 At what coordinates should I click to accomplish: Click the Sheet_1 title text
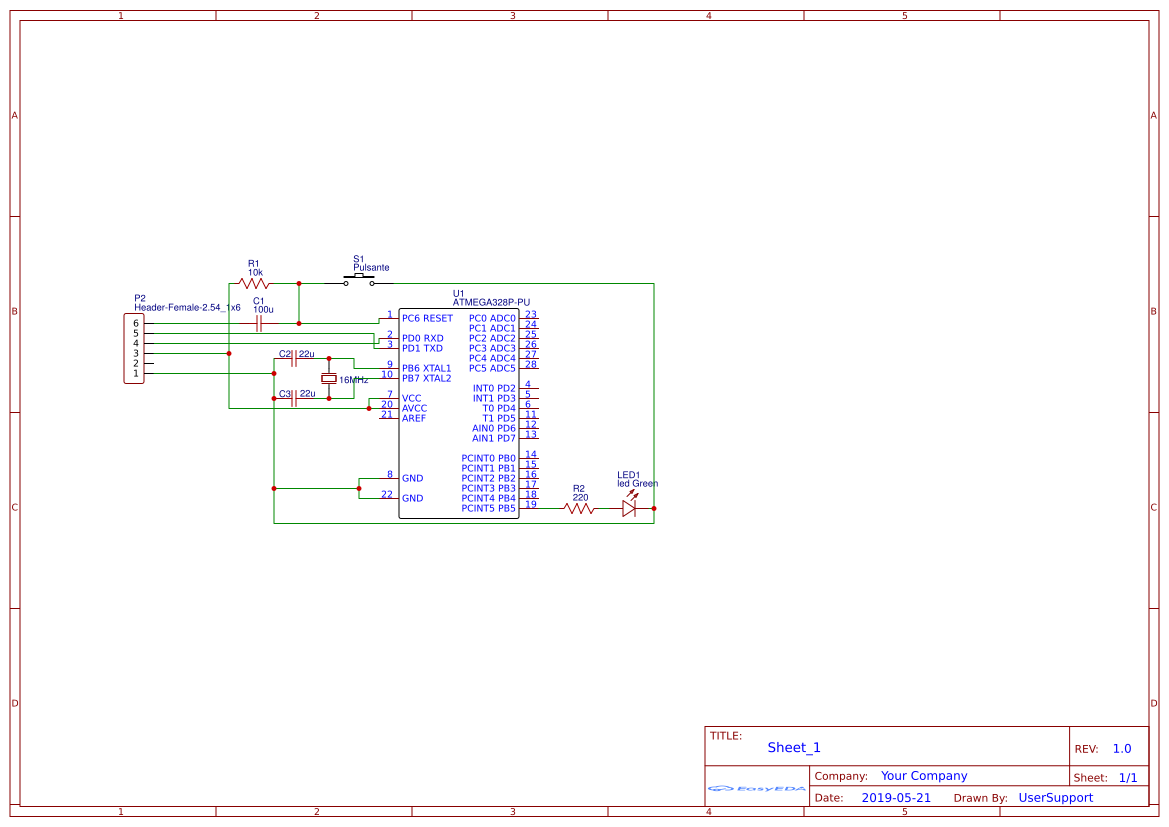tap(793, 747)
